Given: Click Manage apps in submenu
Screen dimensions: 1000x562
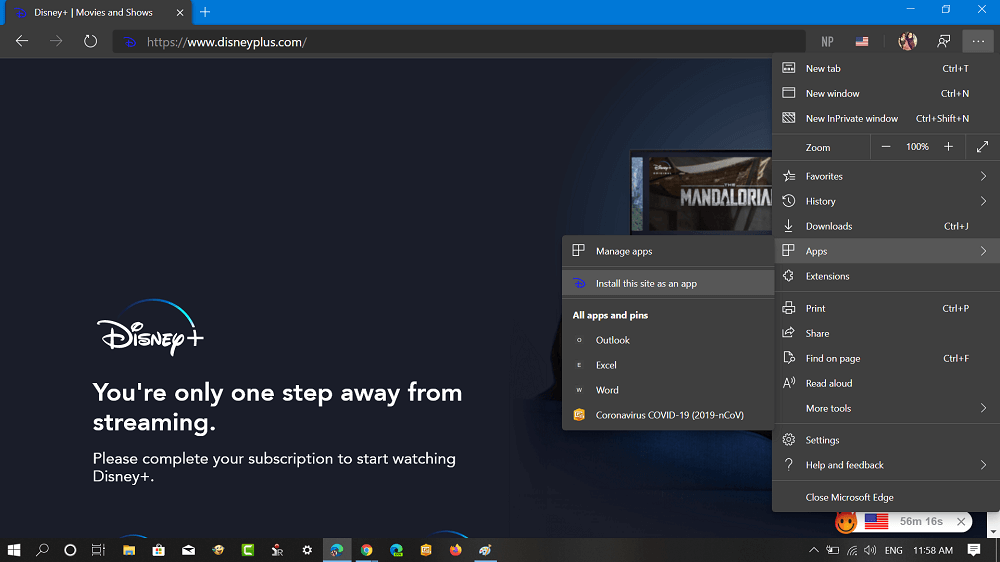Looking at the screenshot, I should coord(668,251).
